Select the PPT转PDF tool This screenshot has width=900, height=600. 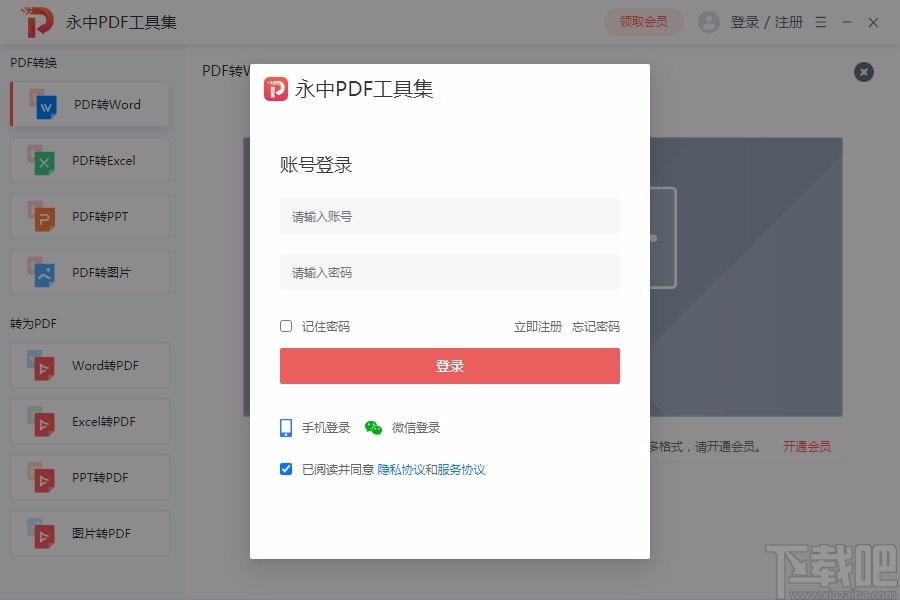(x=88, y=477)
